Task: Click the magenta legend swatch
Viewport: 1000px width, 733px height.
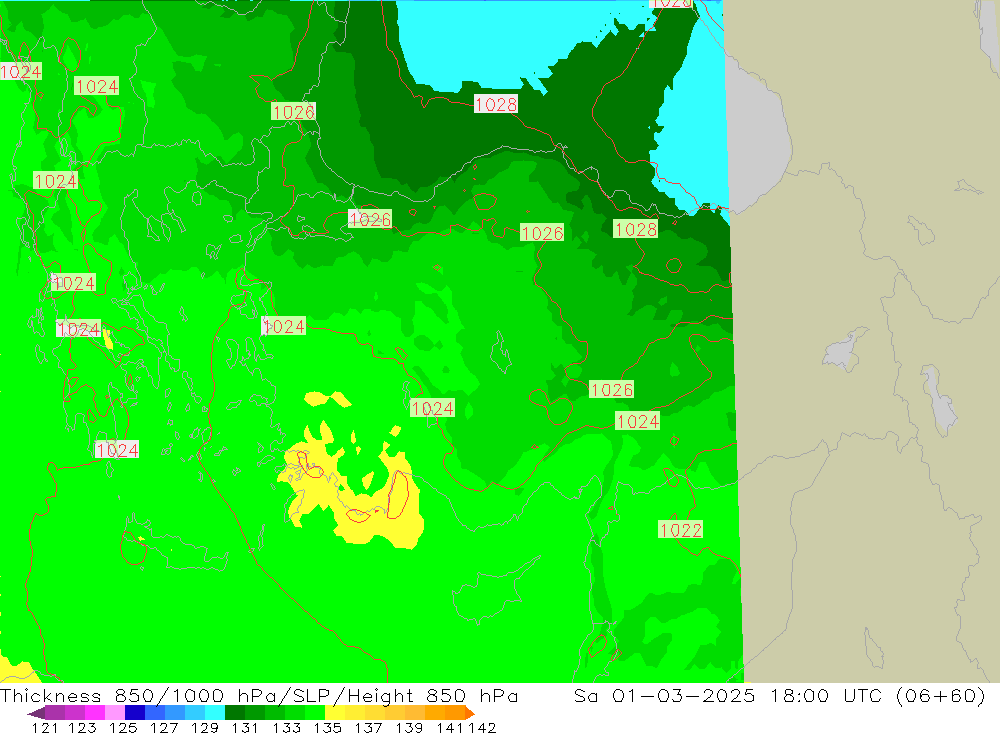Action: (94, 713)
